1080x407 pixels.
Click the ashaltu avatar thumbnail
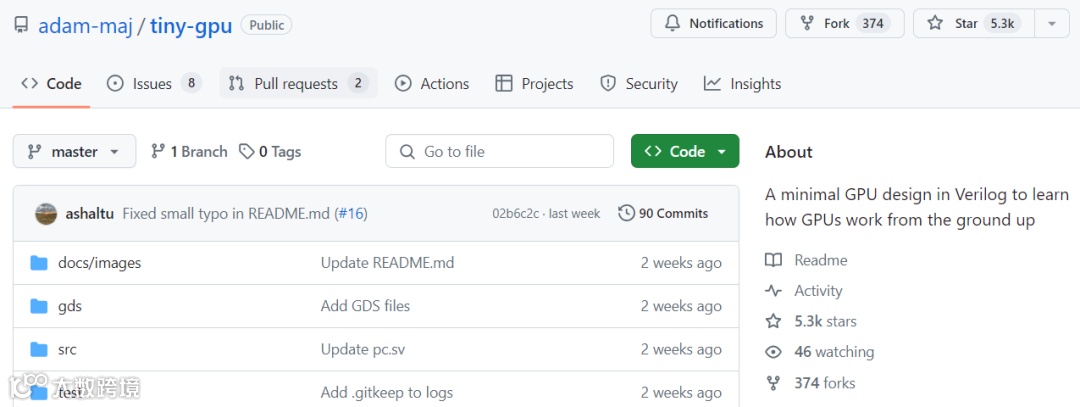46,213
